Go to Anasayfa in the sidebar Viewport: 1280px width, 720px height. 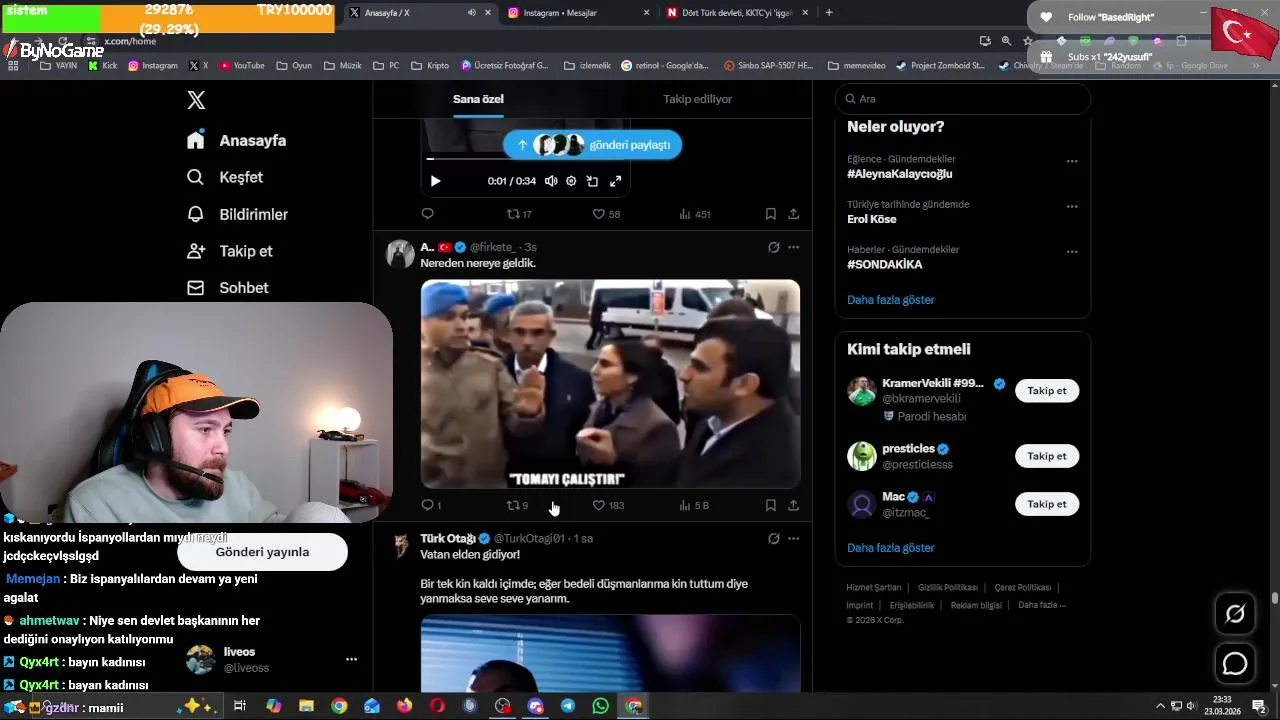[237, 141]
